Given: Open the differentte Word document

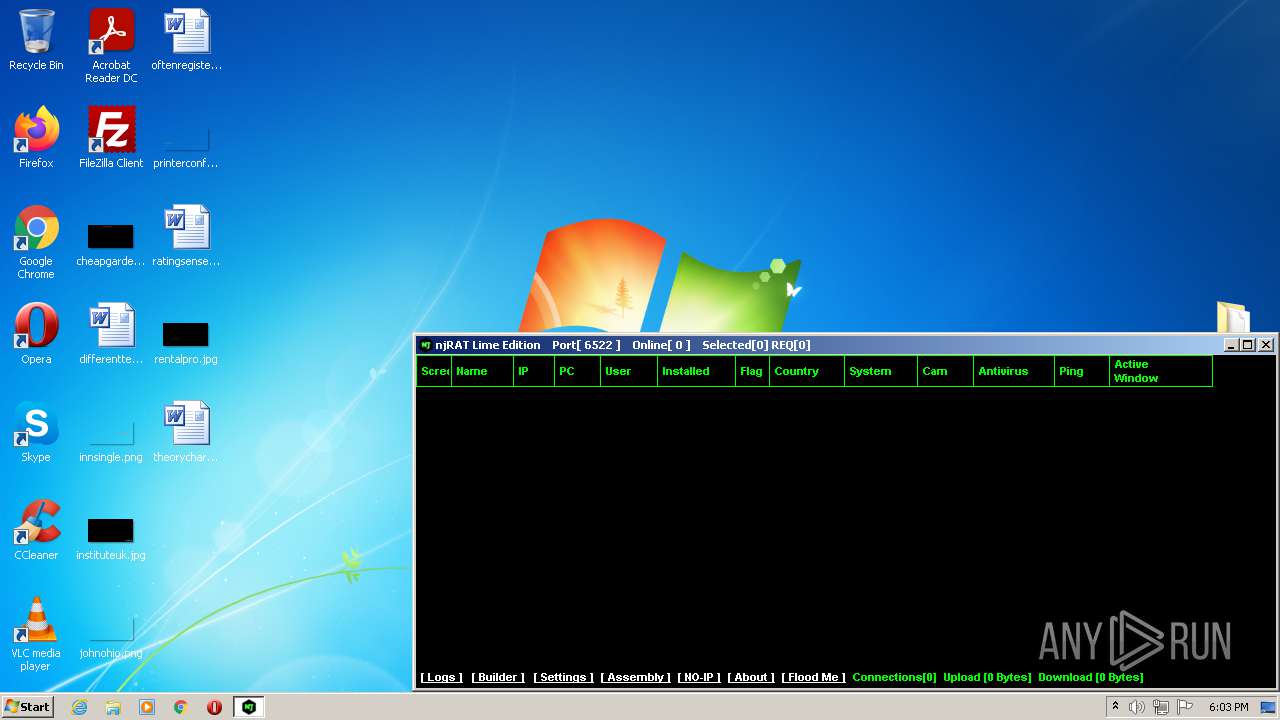Looking at the screenshot, I should (111, 334).
